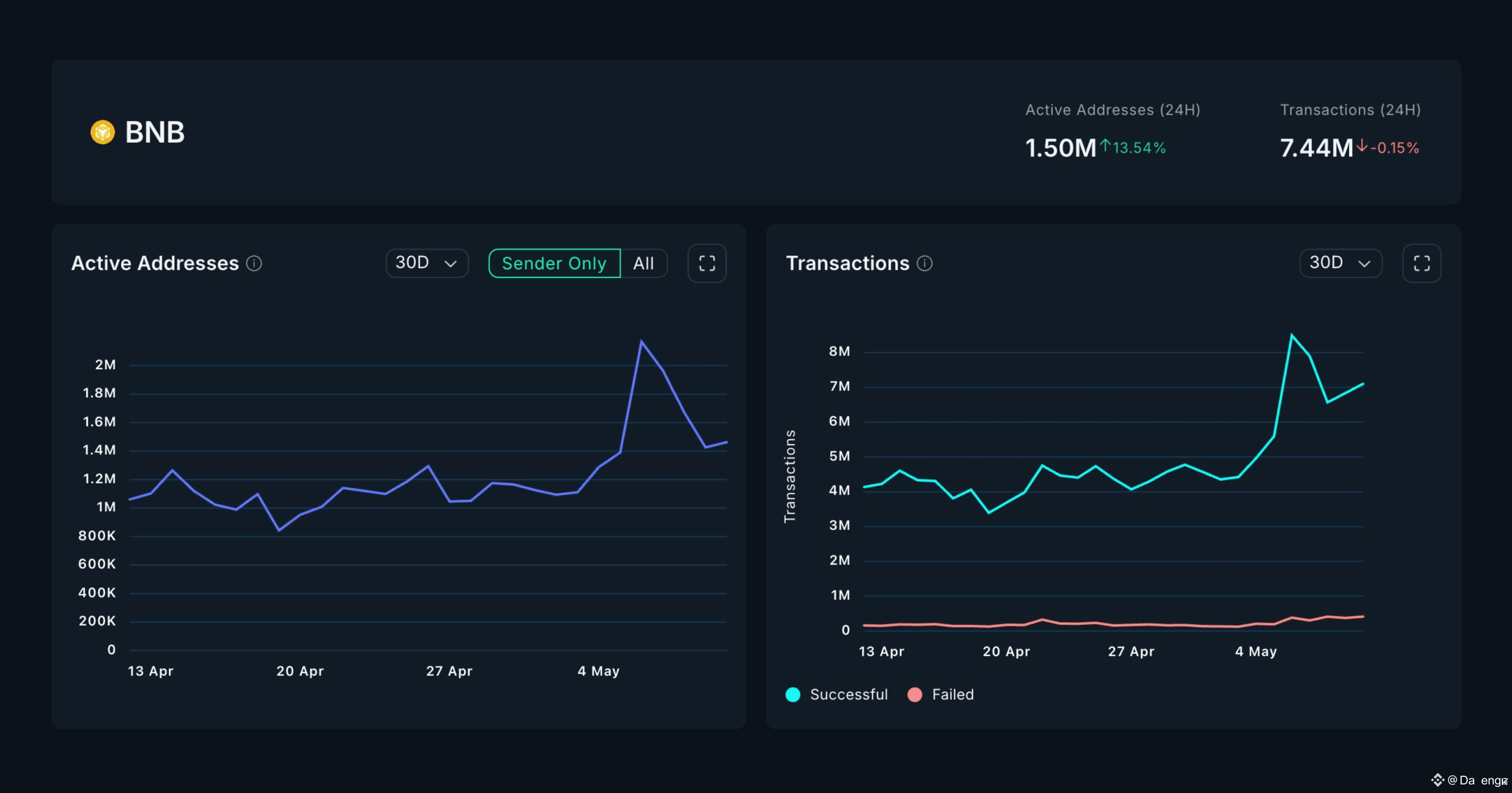Click the Active Addresses (24H) value 1.50M

click(1060, 148)
